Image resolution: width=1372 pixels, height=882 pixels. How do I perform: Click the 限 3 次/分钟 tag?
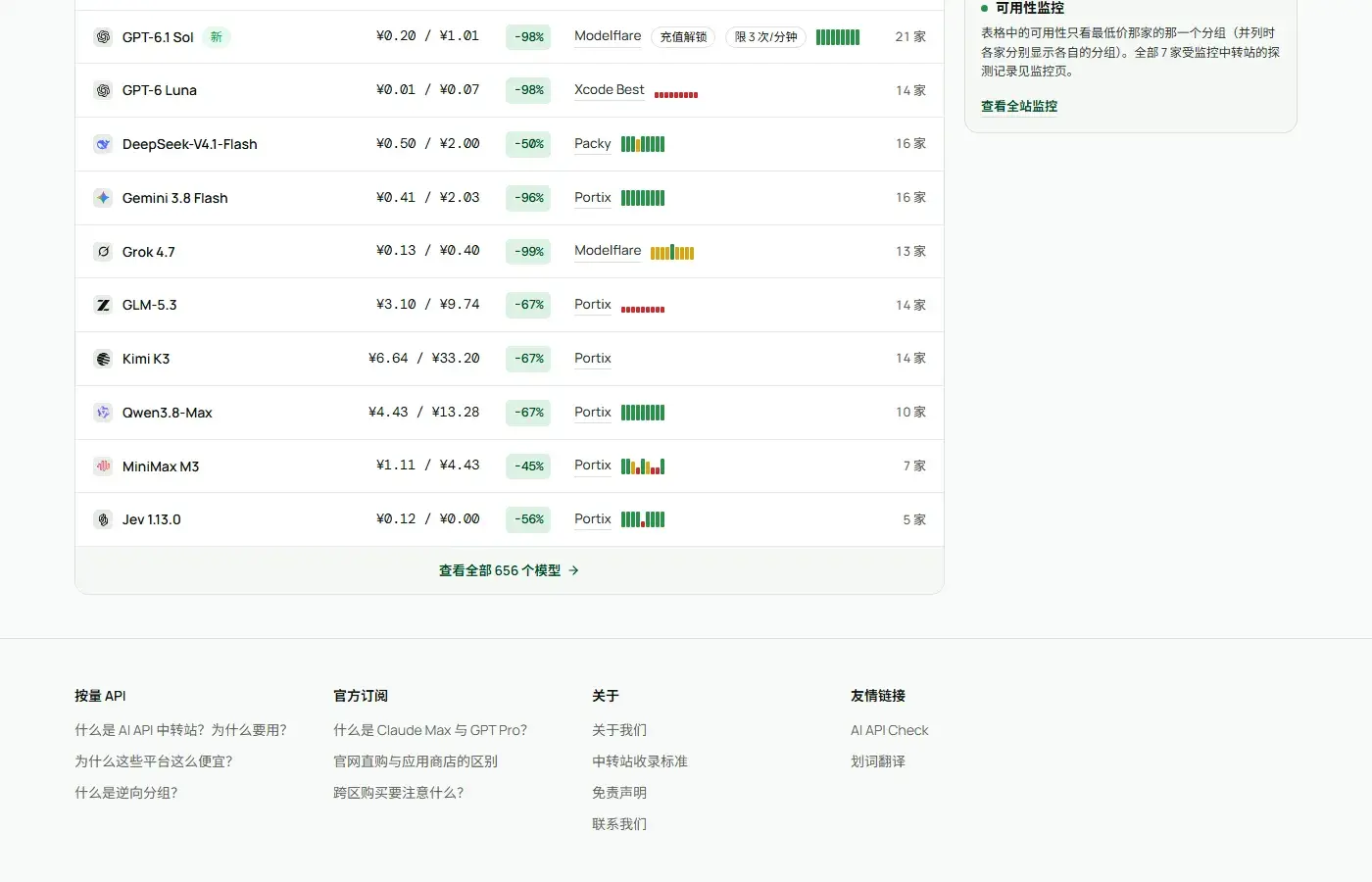766,37
